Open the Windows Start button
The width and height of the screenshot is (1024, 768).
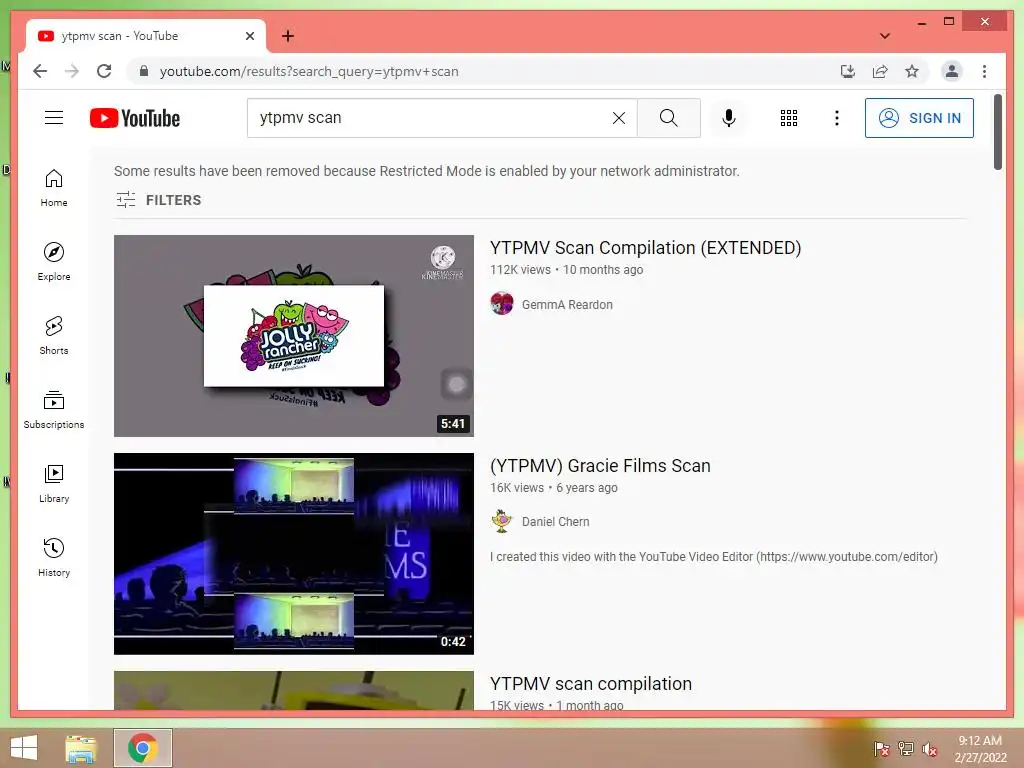pyautogui.click(x=24, y=748)
